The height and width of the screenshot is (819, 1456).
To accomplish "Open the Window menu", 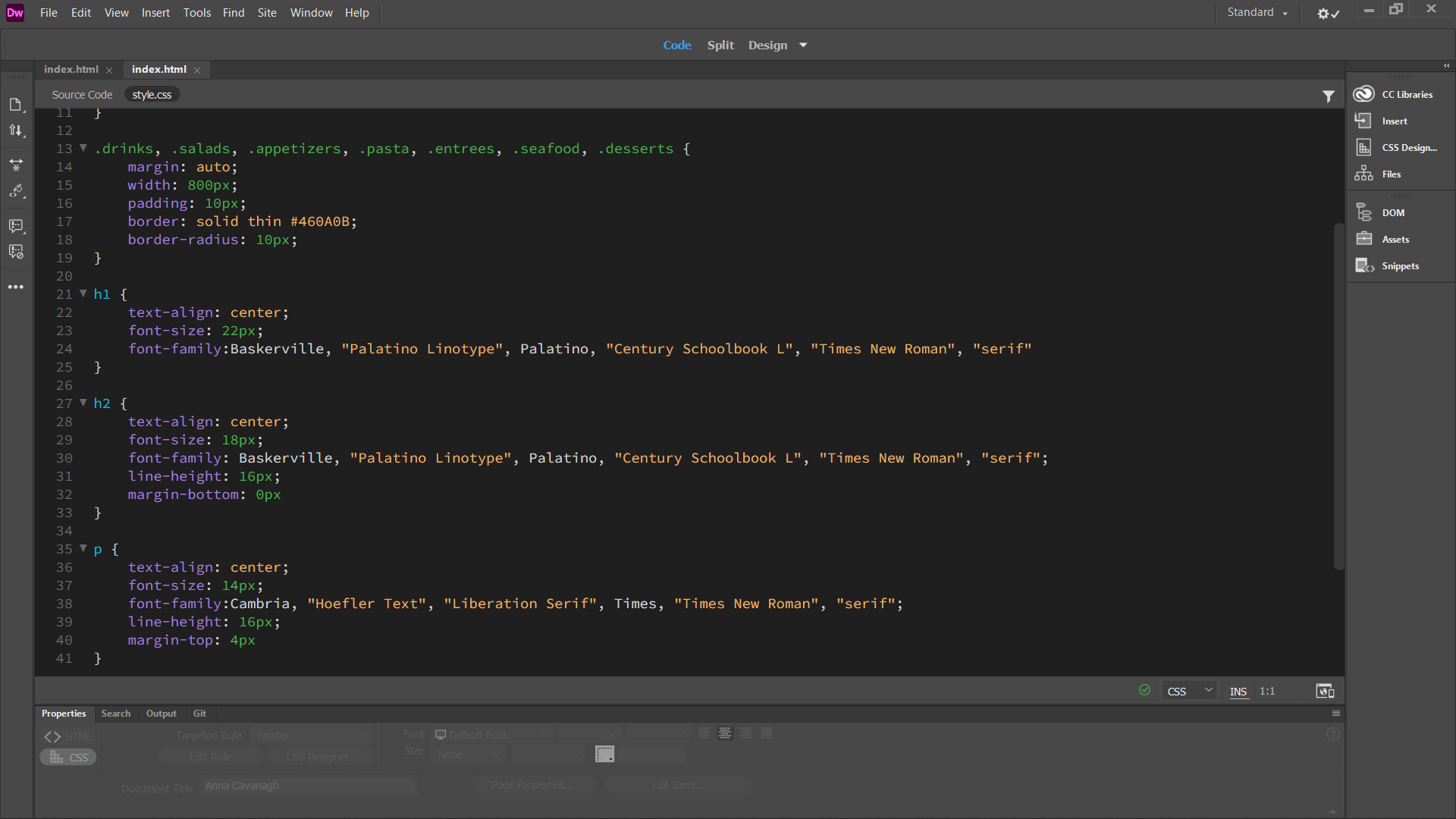I will [x=311, y=13].
